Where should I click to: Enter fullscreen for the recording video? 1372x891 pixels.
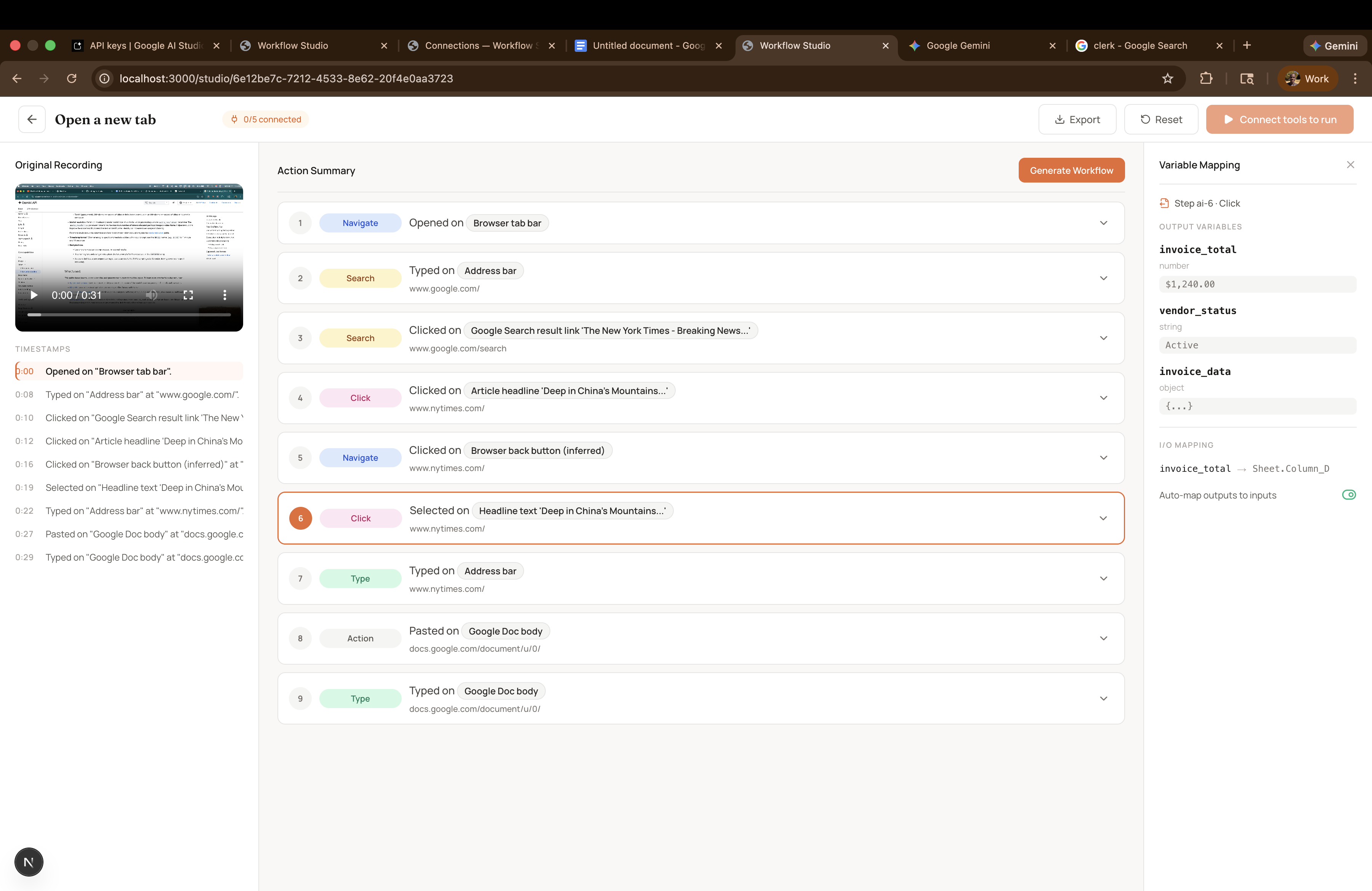[188, 295]
